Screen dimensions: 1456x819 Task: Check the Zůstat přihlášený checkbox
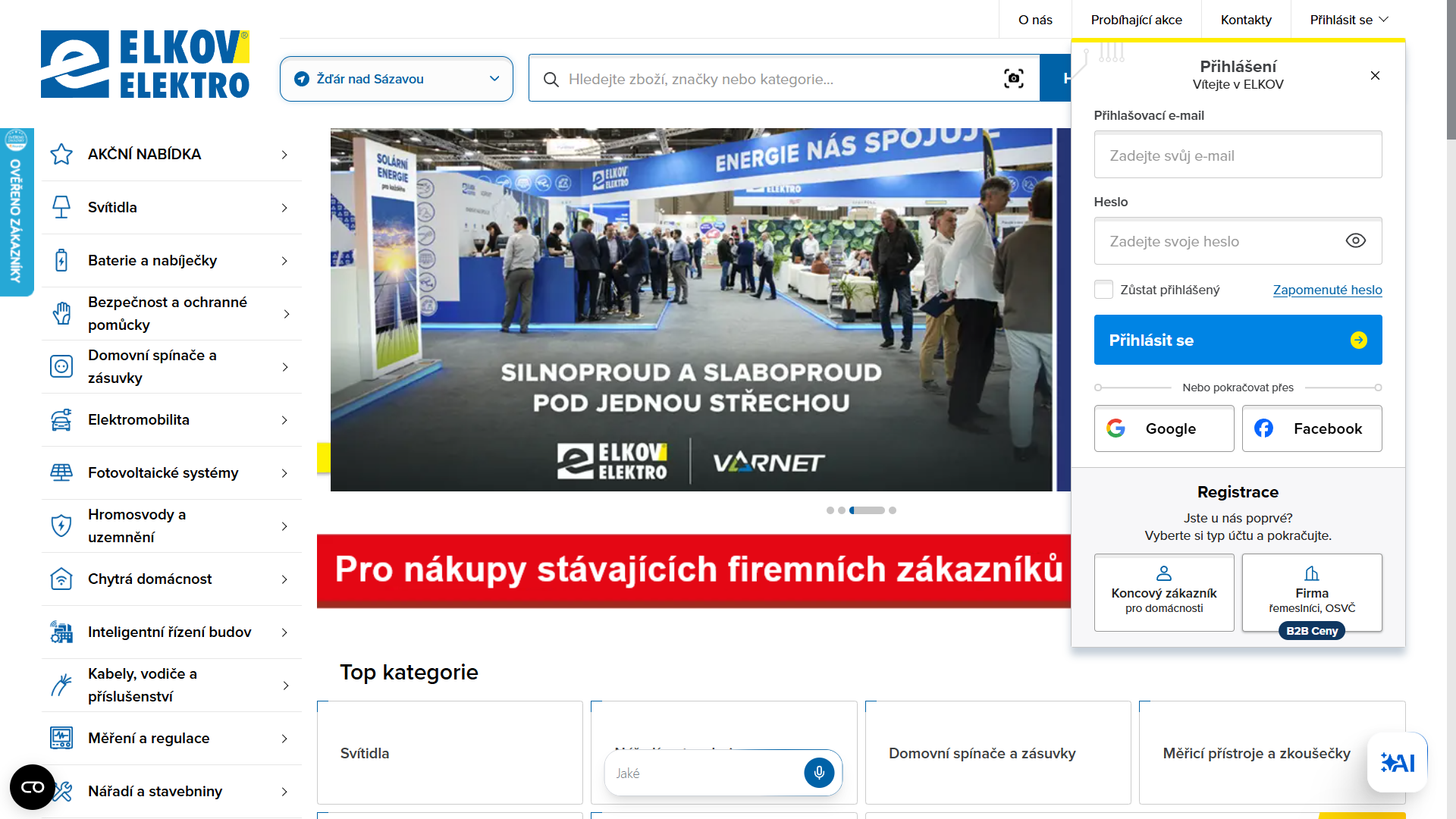(x=1103, y=289)
